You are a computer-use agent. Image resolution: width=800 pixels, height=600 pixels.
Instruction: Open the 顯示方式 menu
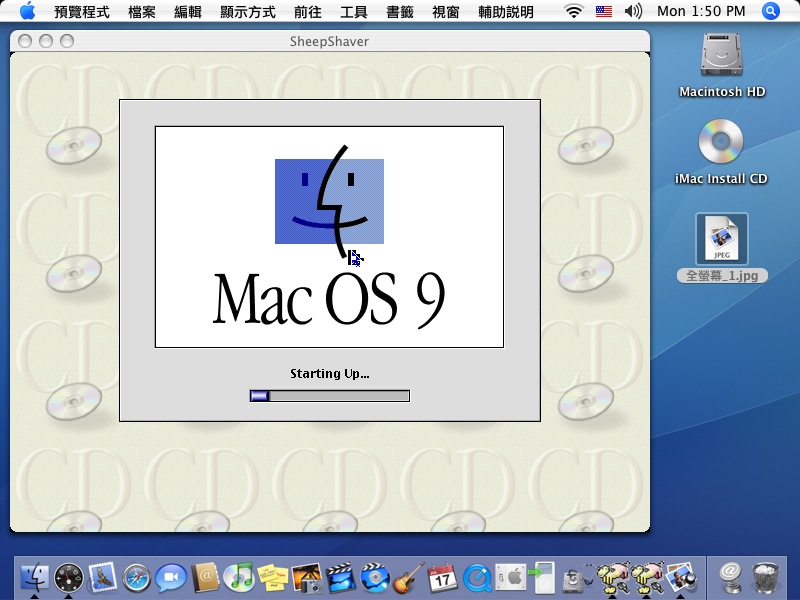point(248,11)
